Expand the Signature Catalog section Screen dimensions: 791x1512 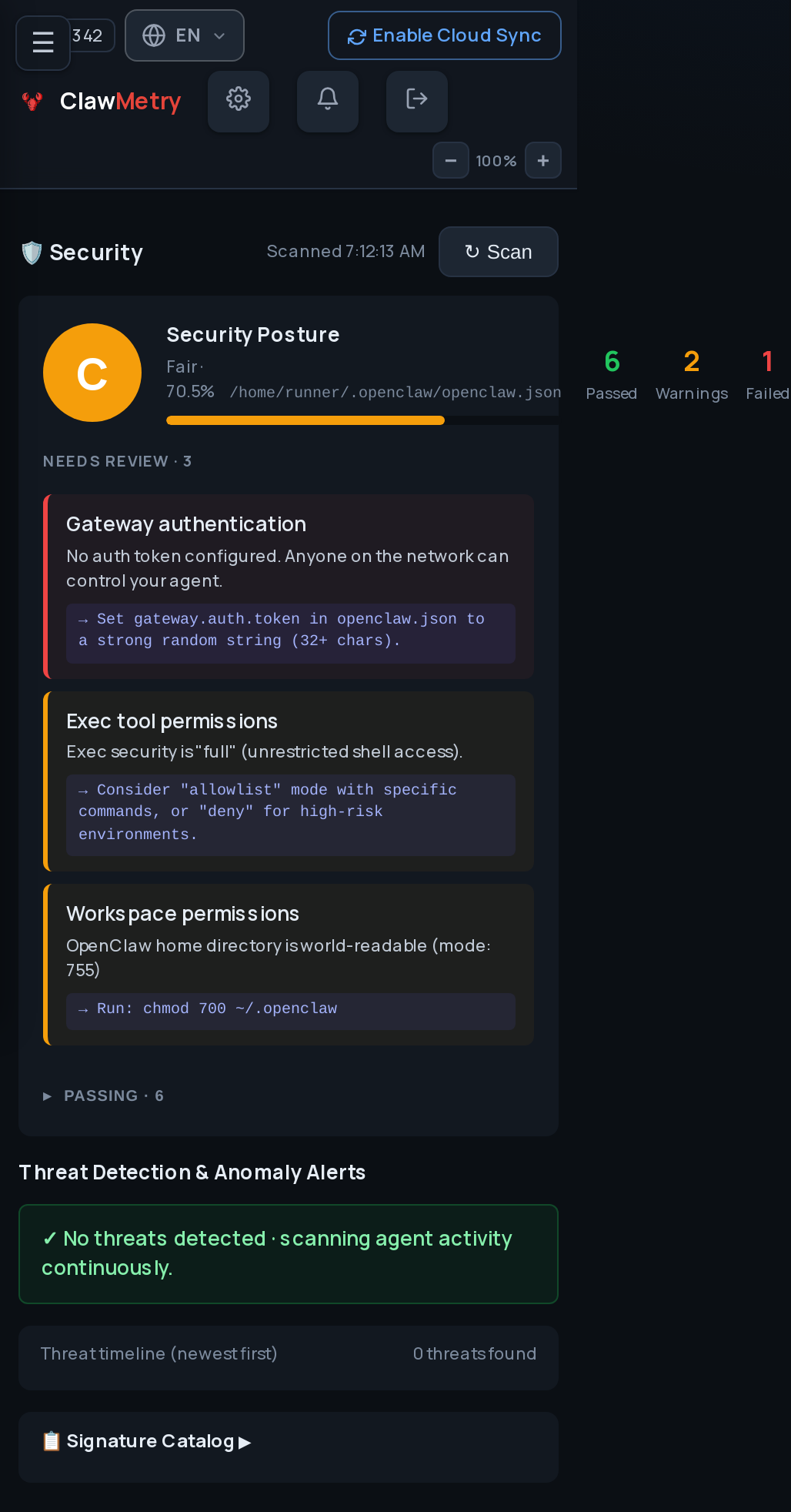coord(146,1441)
